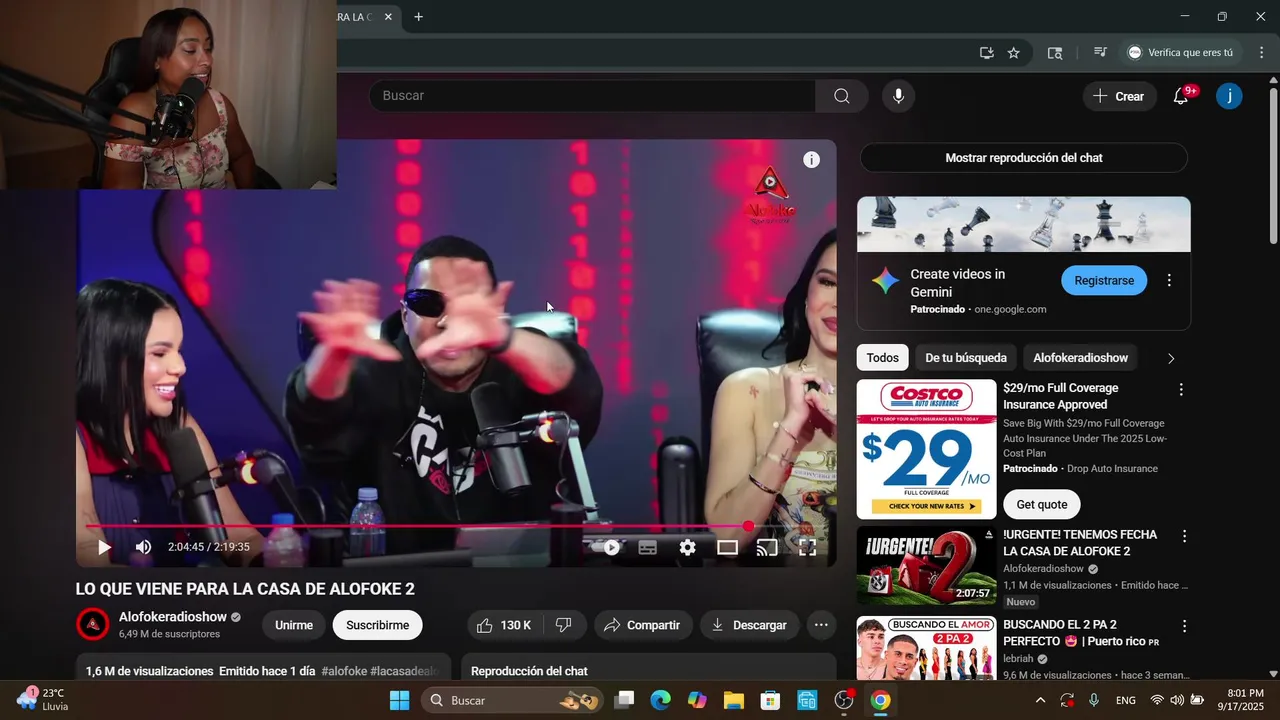Dislike the video
This screenshot has width=1280, height=720.
564,625
